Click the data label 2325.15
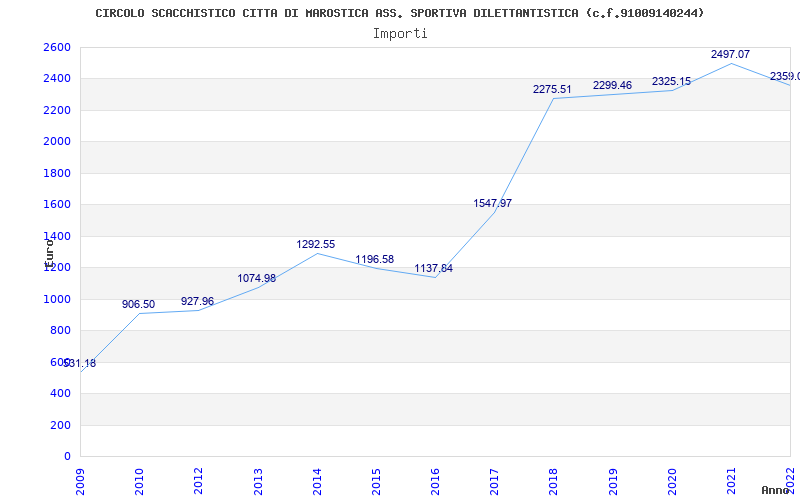The width and height of the screenshot is (800, 500). tap(671, 81)
